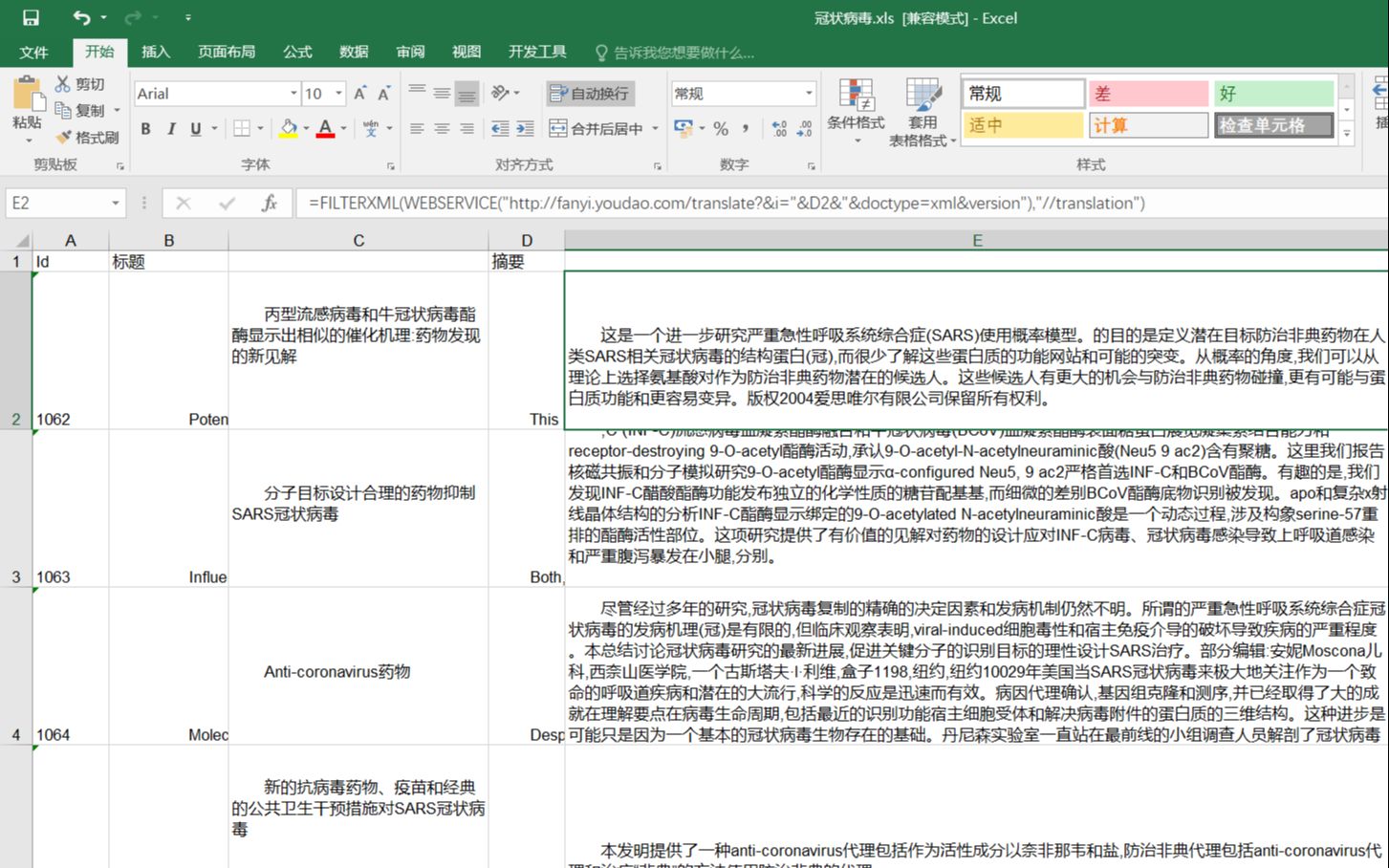Screen dimensions: 1389x868
Task: Open Merge & Center (合并后居中) dropdown arrow
Action: (x=655, y=128)
